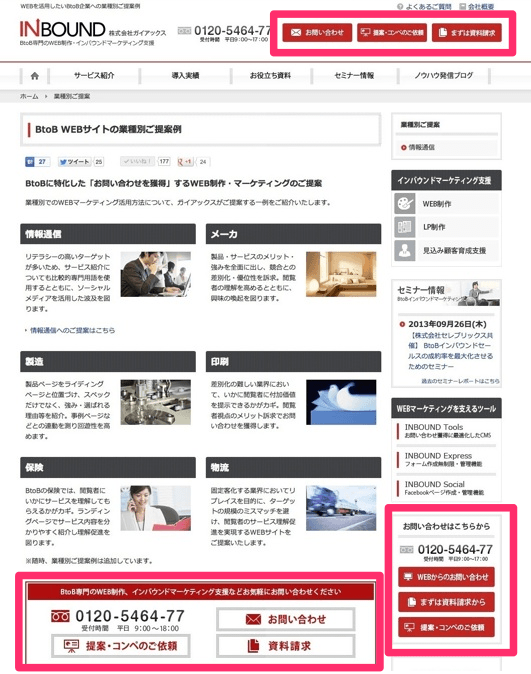Follow the 情報通信へのご提案はこちら link

72,330
